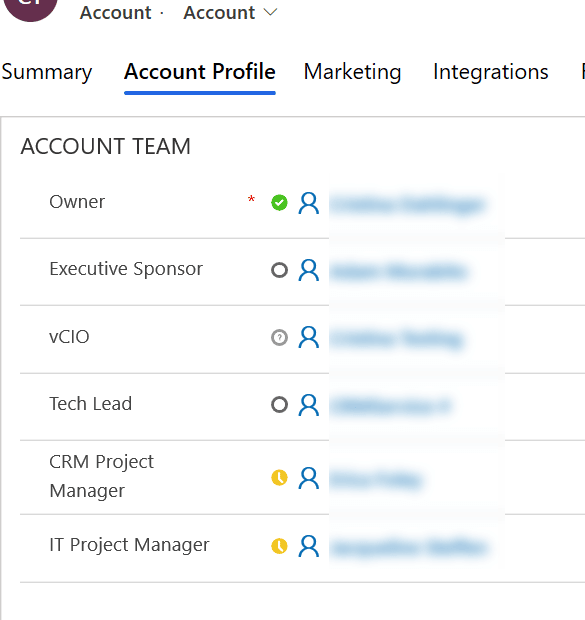The image size is (585, 620).
Task: Open the vCIO's linked user name
Action: 396,340
